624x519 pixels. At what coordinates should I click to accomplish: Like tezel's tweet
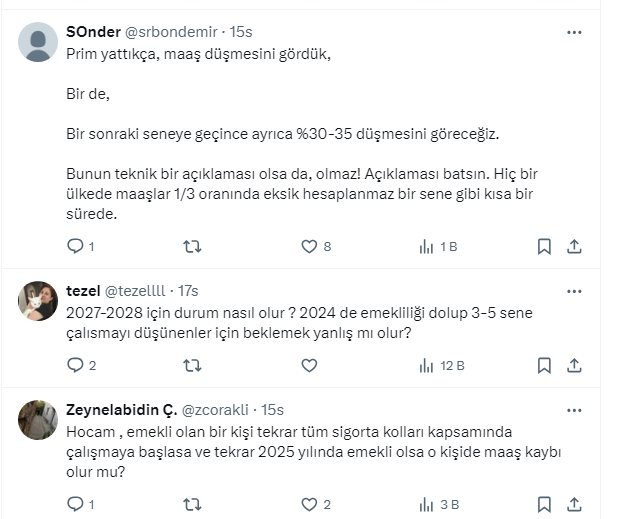pyautogui.click(x=308, y=365)
